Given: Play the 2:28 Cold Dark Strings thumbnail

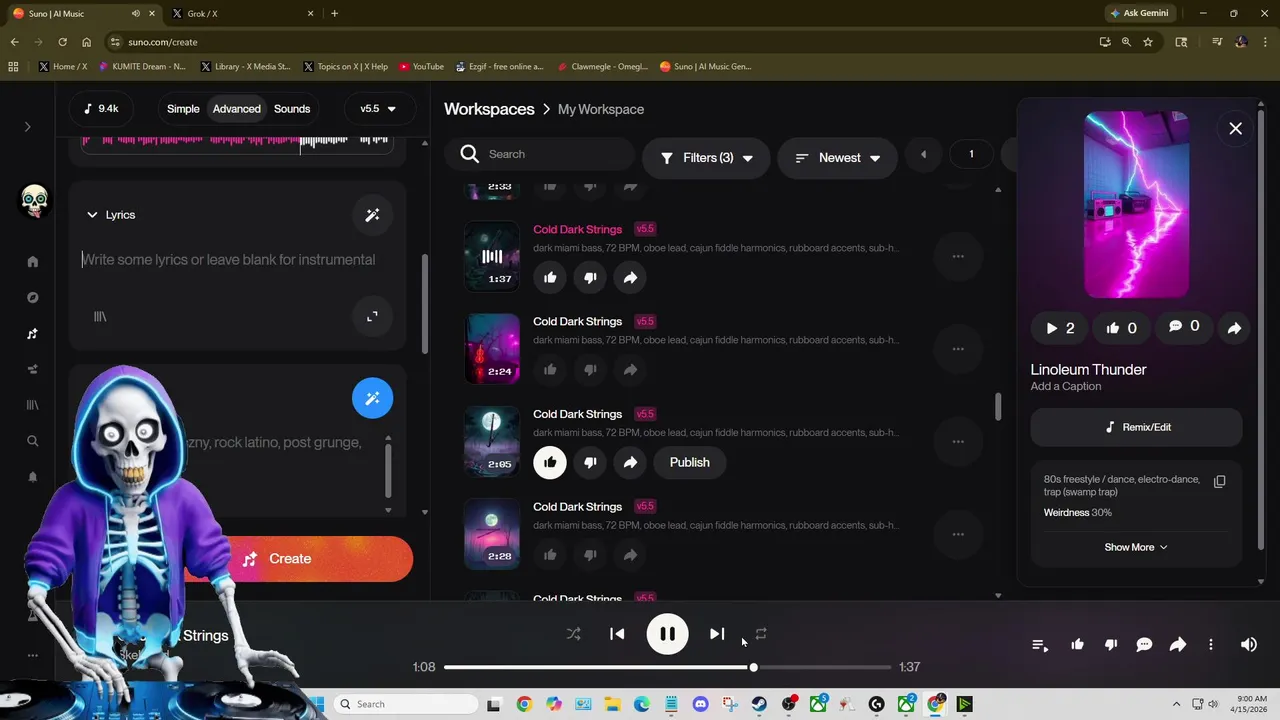Looking at the screenshot, I should pos(491,533).
